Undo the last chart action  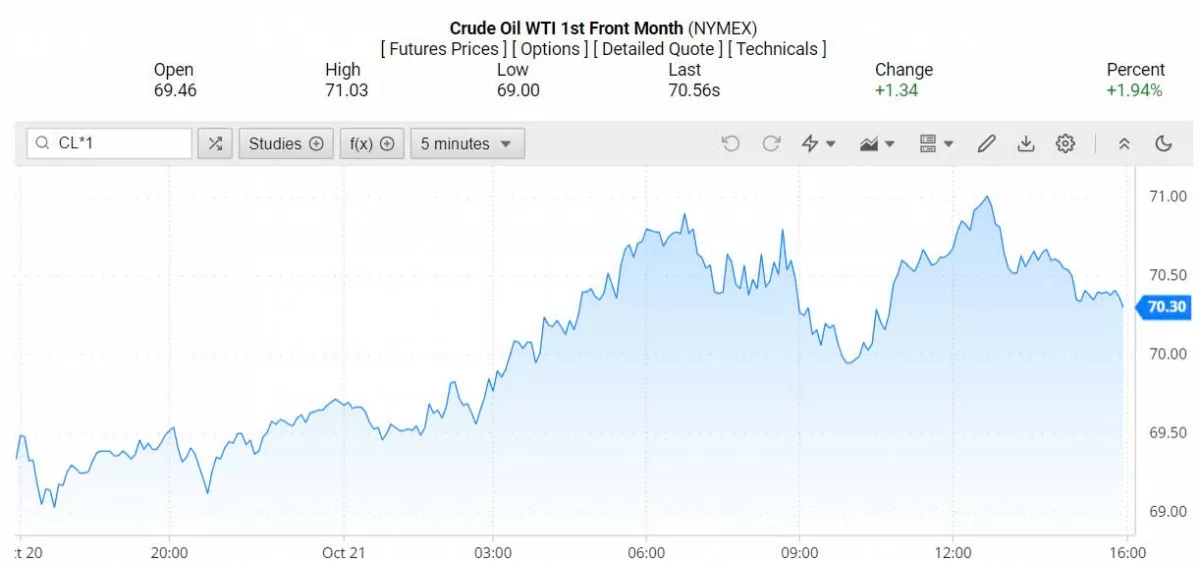click(730, 144)
